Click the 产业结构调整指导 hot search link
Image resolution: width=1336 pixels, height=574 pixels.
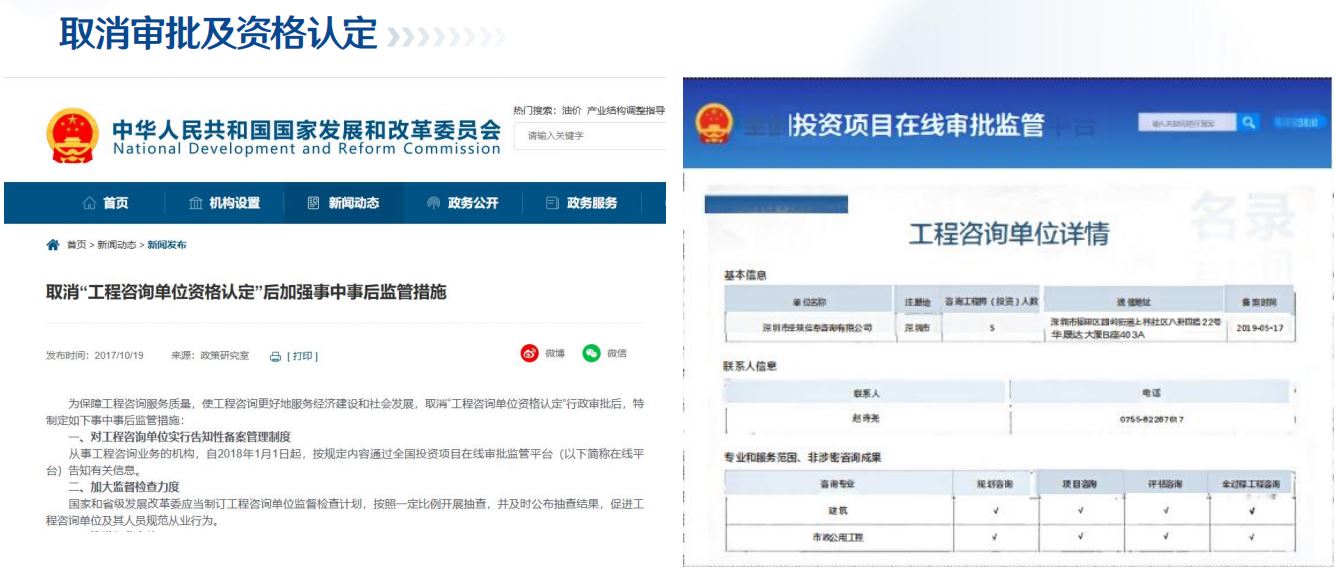click(x=626, y=109)
